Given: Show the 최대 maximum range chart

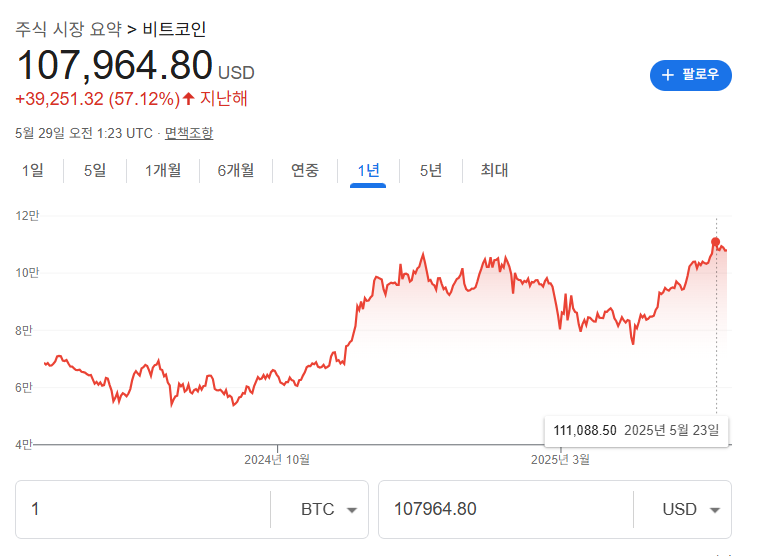Looking at the screenshot, I should pyautogui.click(x=494, y=171).
